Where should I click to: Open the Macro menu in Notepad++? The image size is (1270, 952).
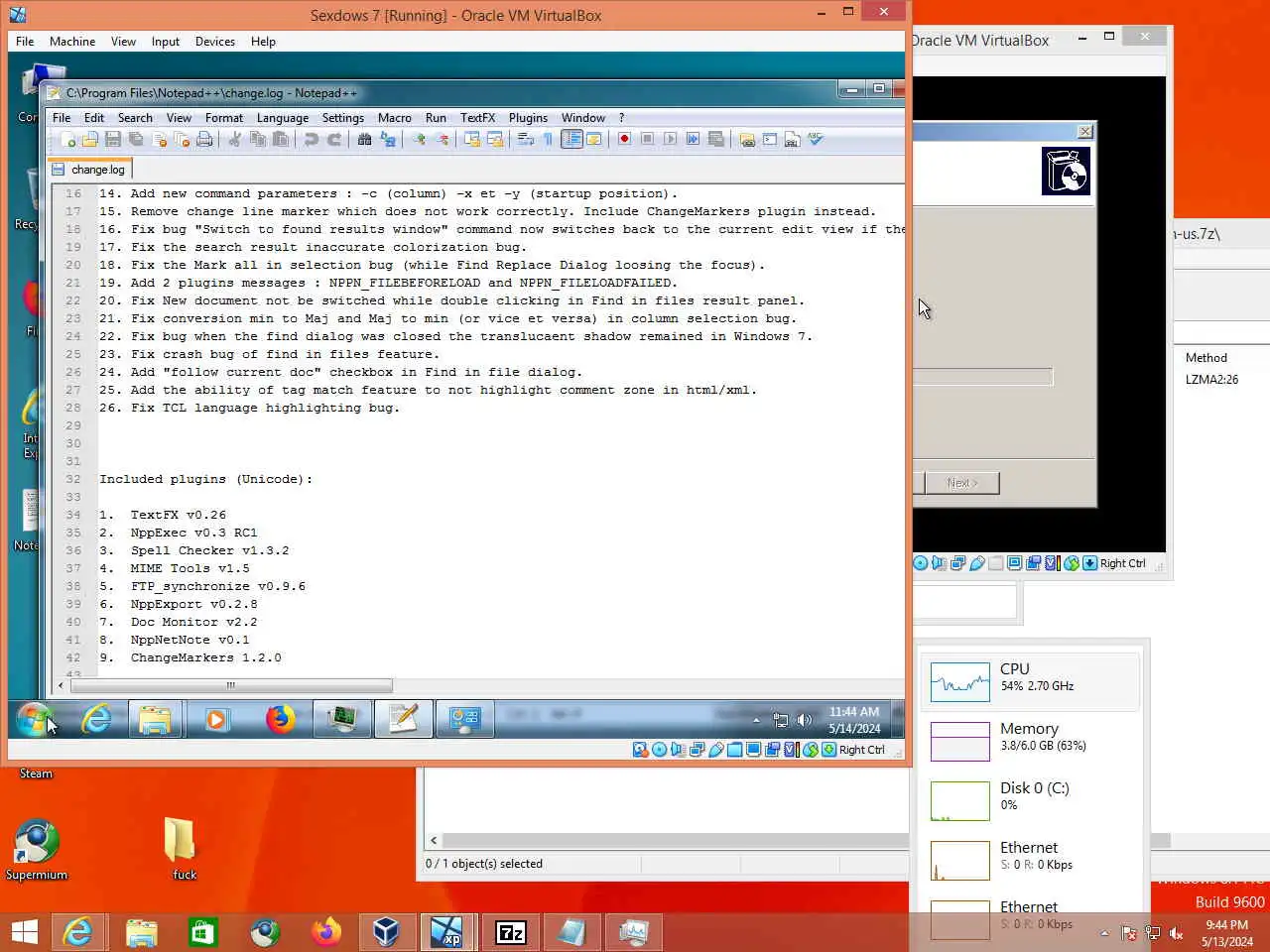[395, 118]
